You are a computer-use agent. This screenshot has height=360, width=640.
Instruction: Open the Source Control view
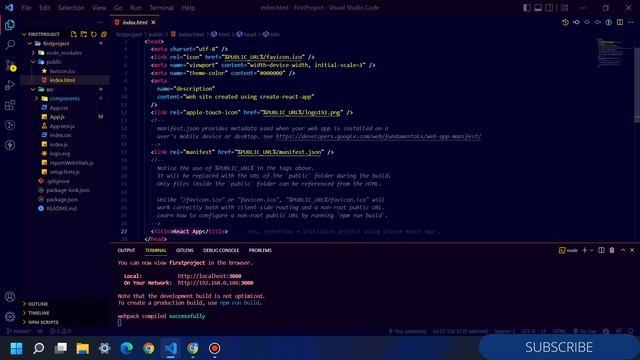point(10,65)
